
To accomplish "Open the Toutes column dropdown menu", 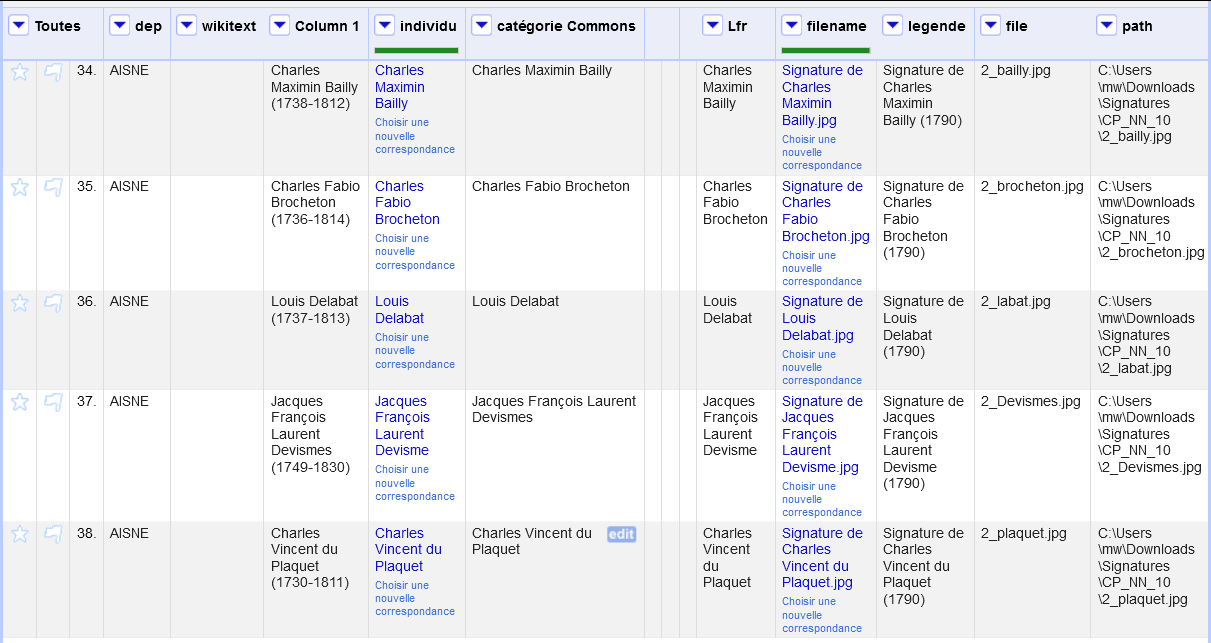I will pyautogui.click(x=18, y=26).
